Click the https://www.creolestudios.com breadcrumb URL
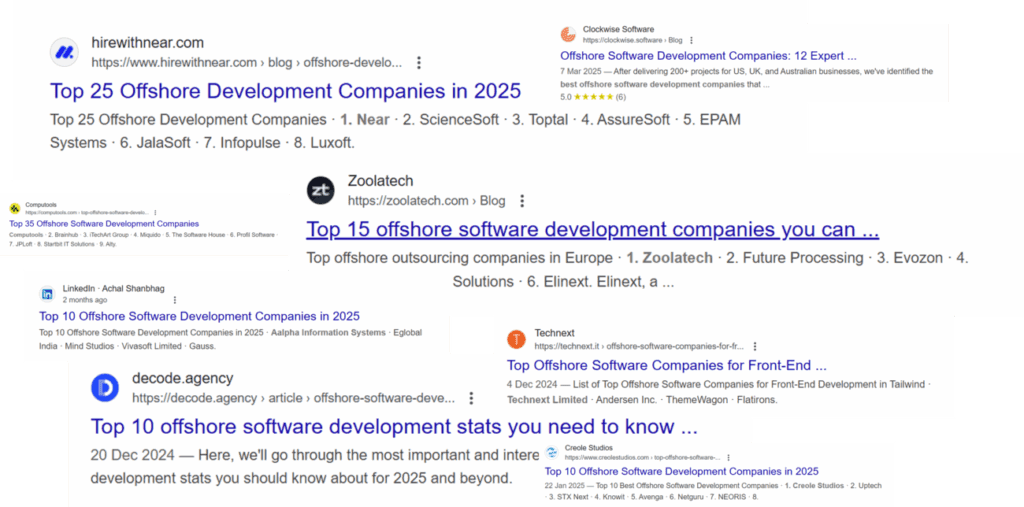Image resolution: width=1024 pixels, height=507 pixels. pos(642,458)
